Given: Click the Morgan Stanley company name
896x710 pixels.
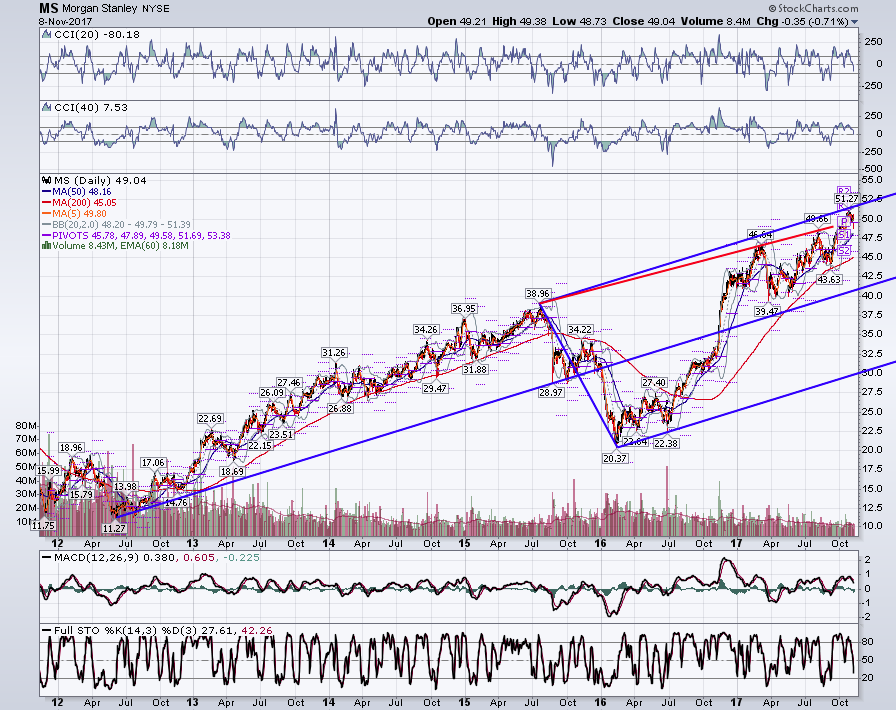Looking at the screenshot, I should tap(99, 9).
